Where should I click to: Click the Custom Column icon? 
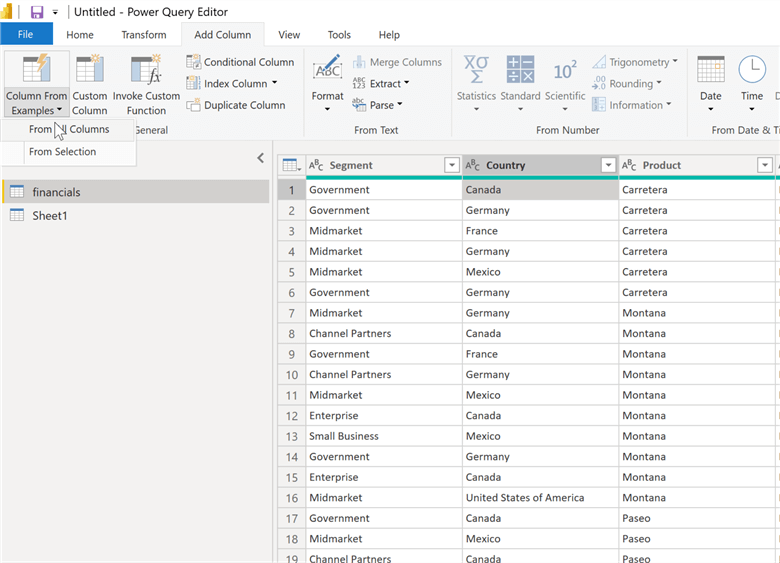pos(89,71)
